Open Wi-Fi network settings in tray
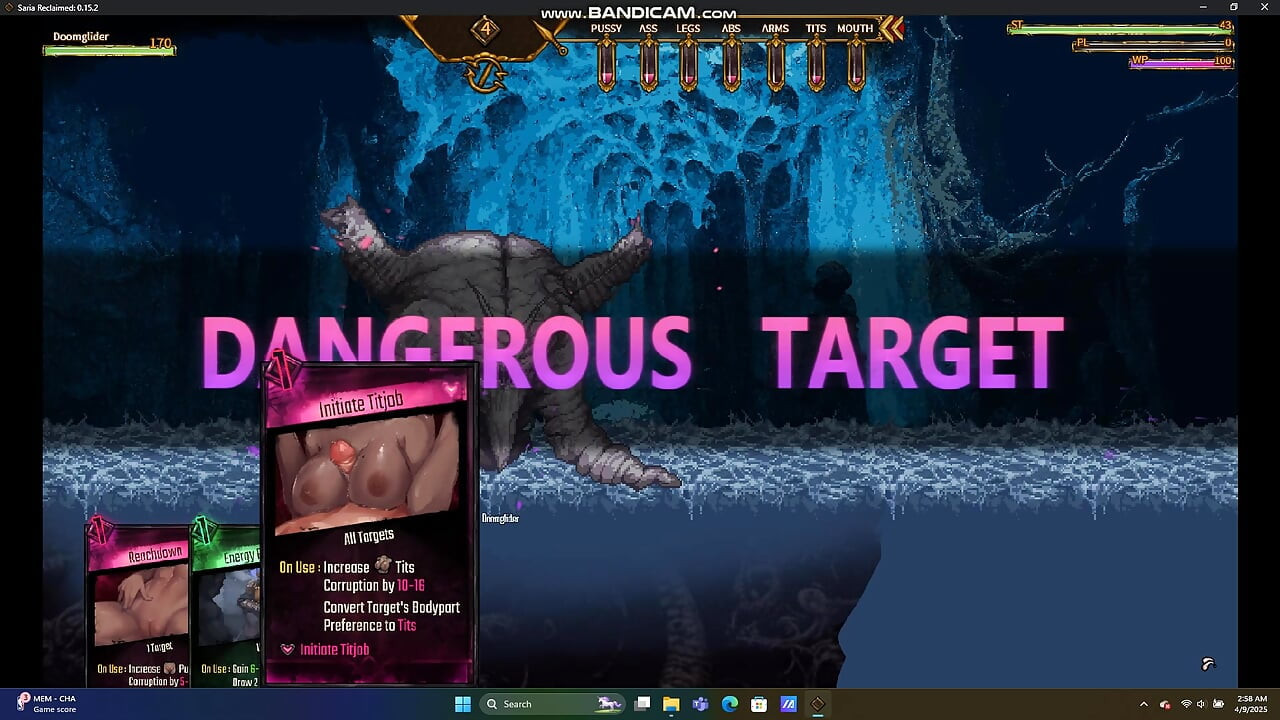 [1186, 704]
